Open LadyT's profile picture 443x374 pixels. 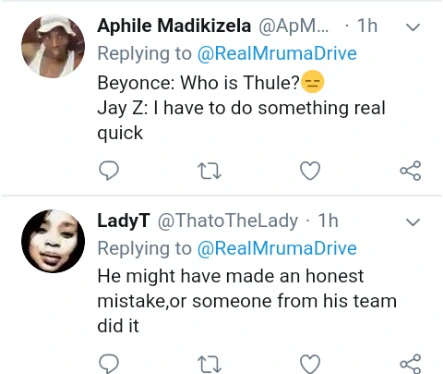pos(53,241)
